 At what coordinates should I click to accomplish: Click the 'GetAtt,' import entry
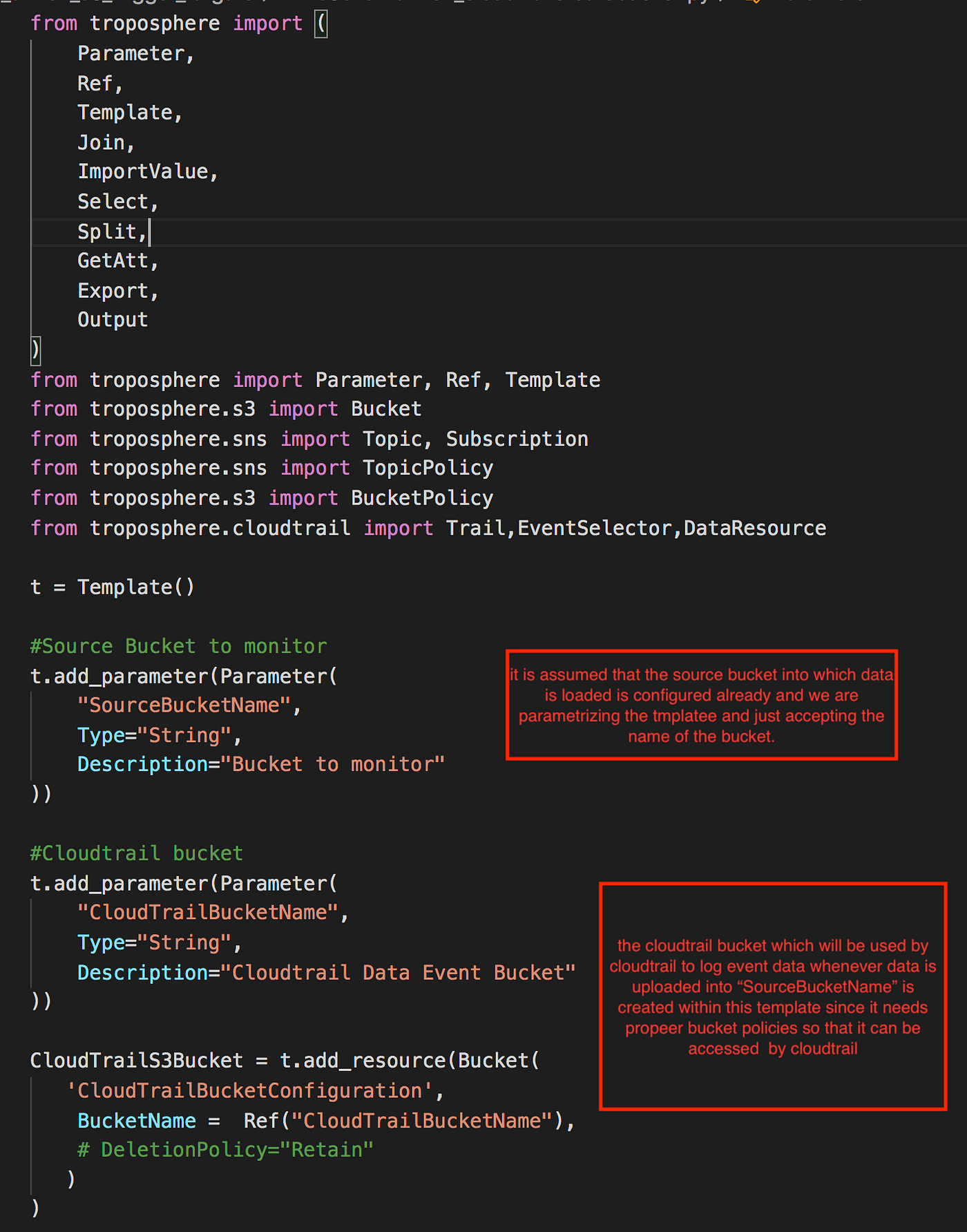click(x=118, y=260)
